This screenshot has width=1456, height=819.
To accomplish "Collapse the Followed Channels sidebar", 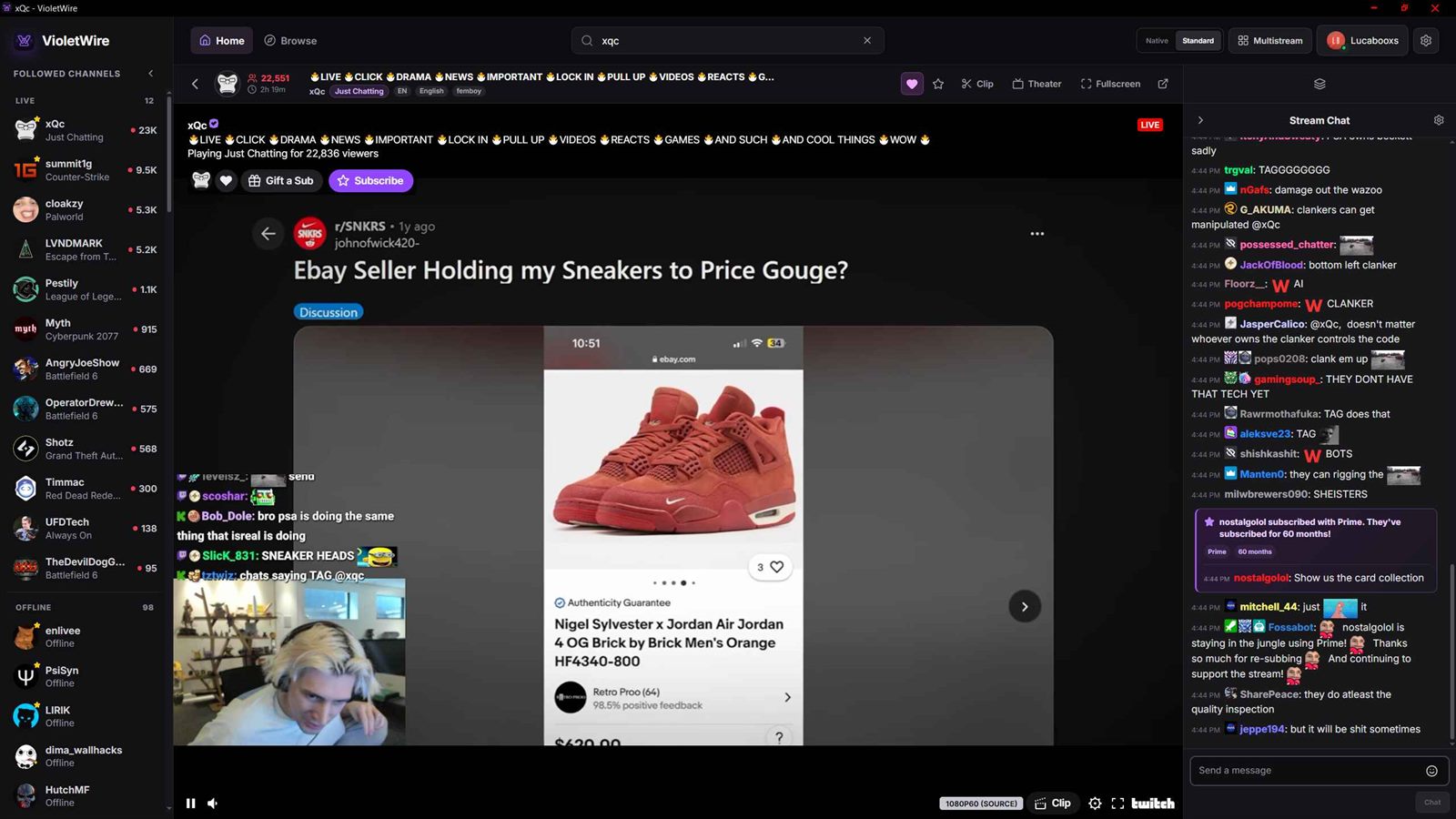I will tap(151, 74).
